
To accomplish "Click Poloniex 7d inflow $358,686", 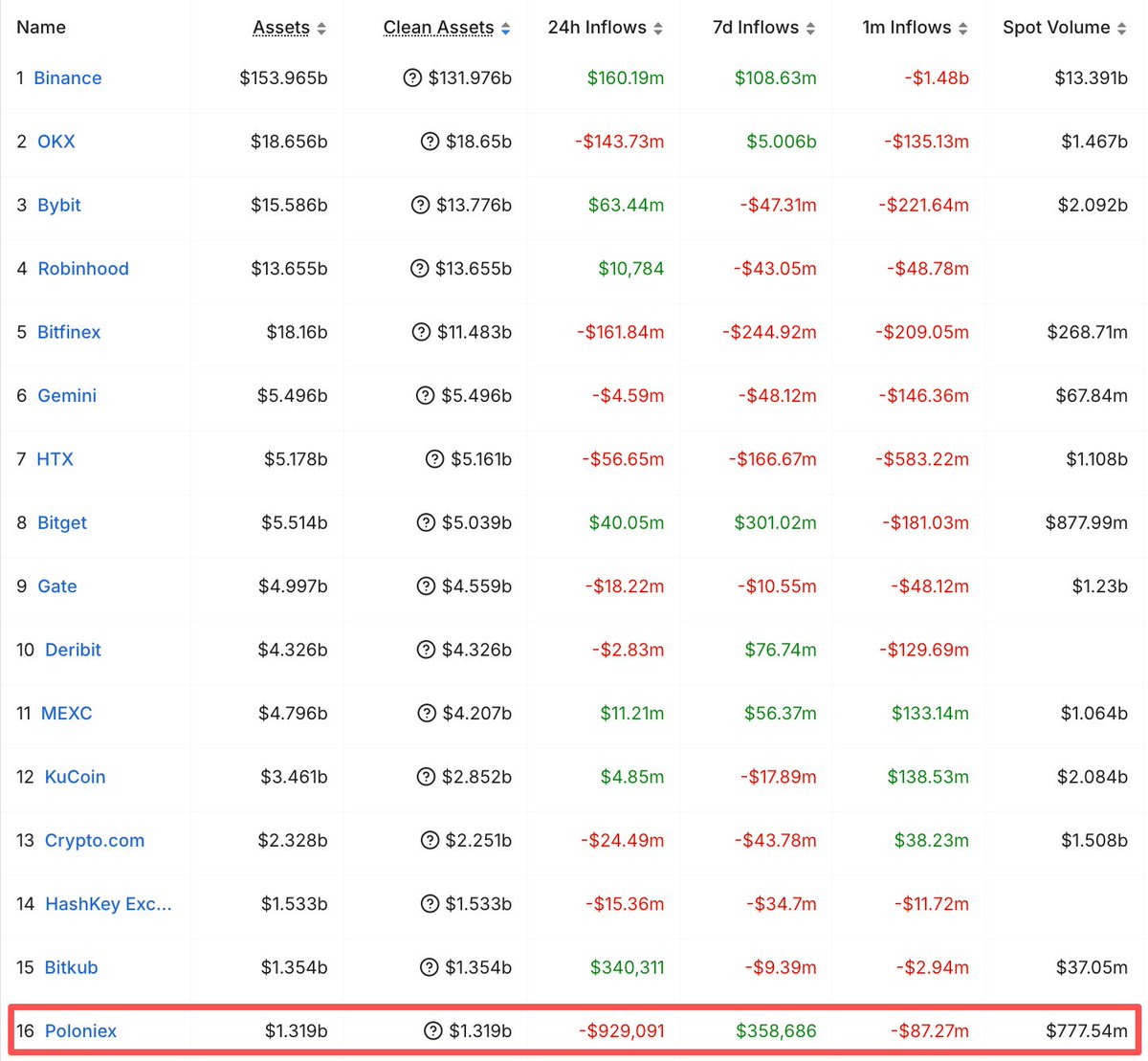I will pos(777,1031).
